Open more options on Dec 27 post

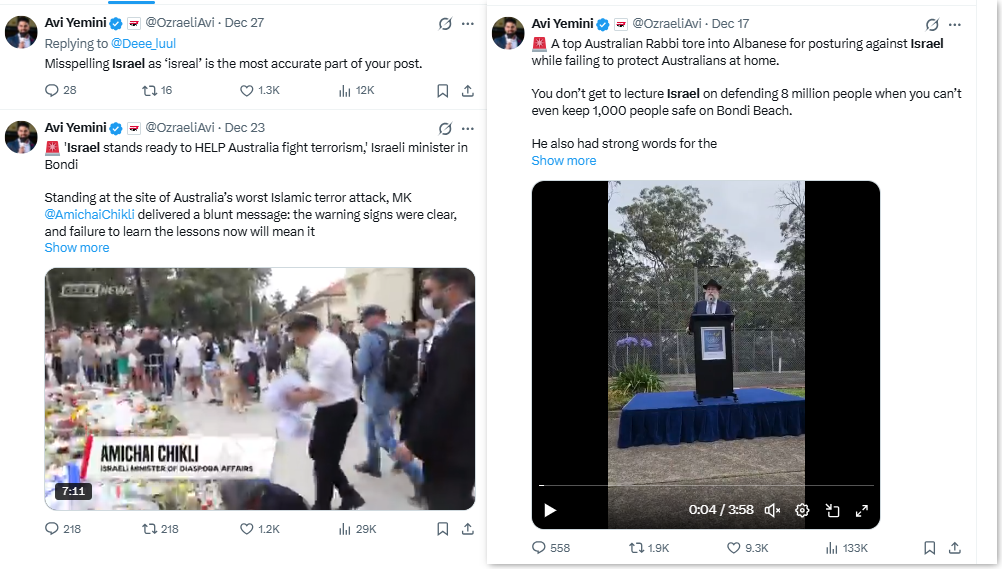(x=468, y=24)
